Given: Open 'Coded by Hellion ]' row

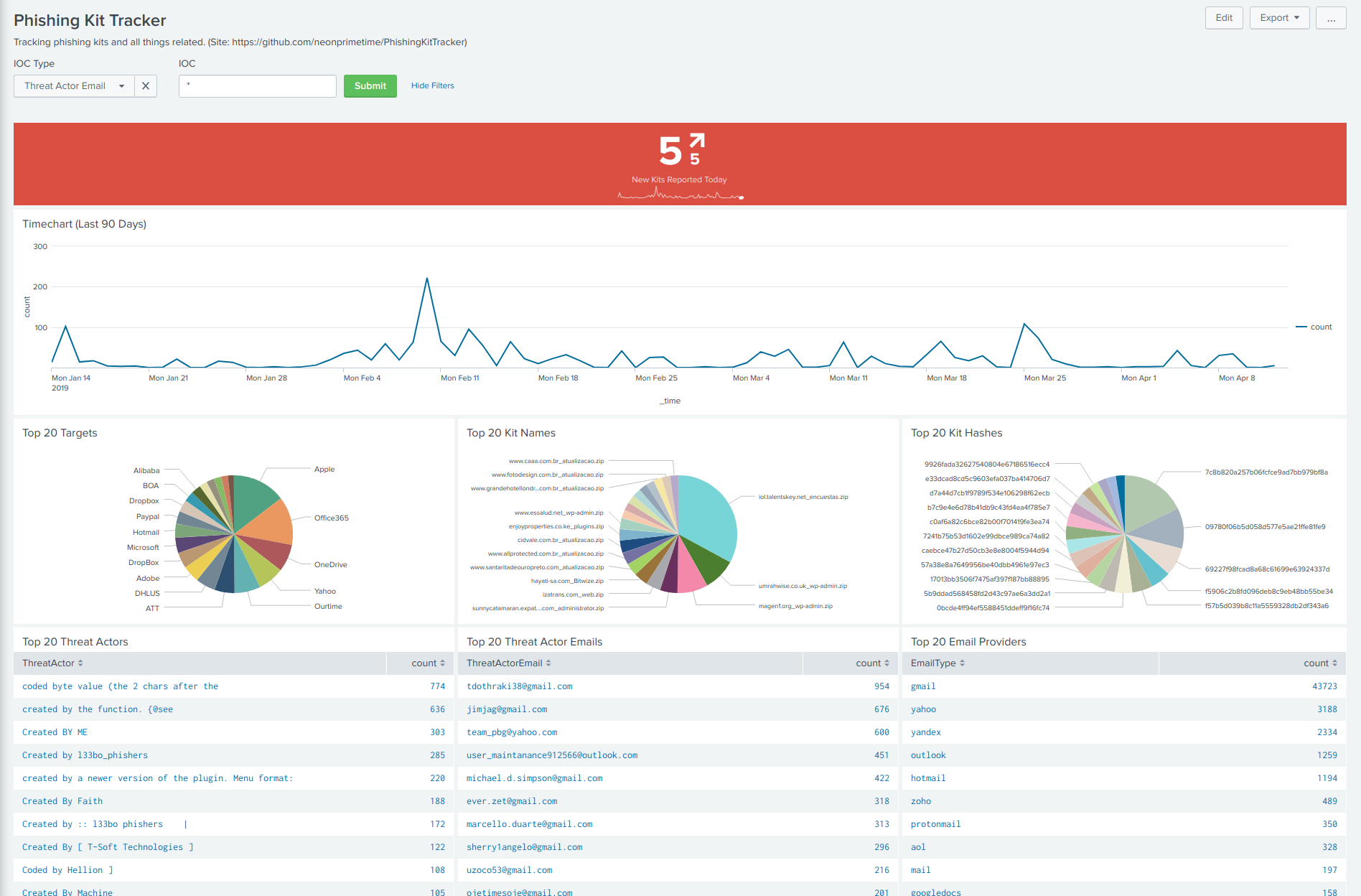Looking at the screenshot, I should tap(234, 870).
